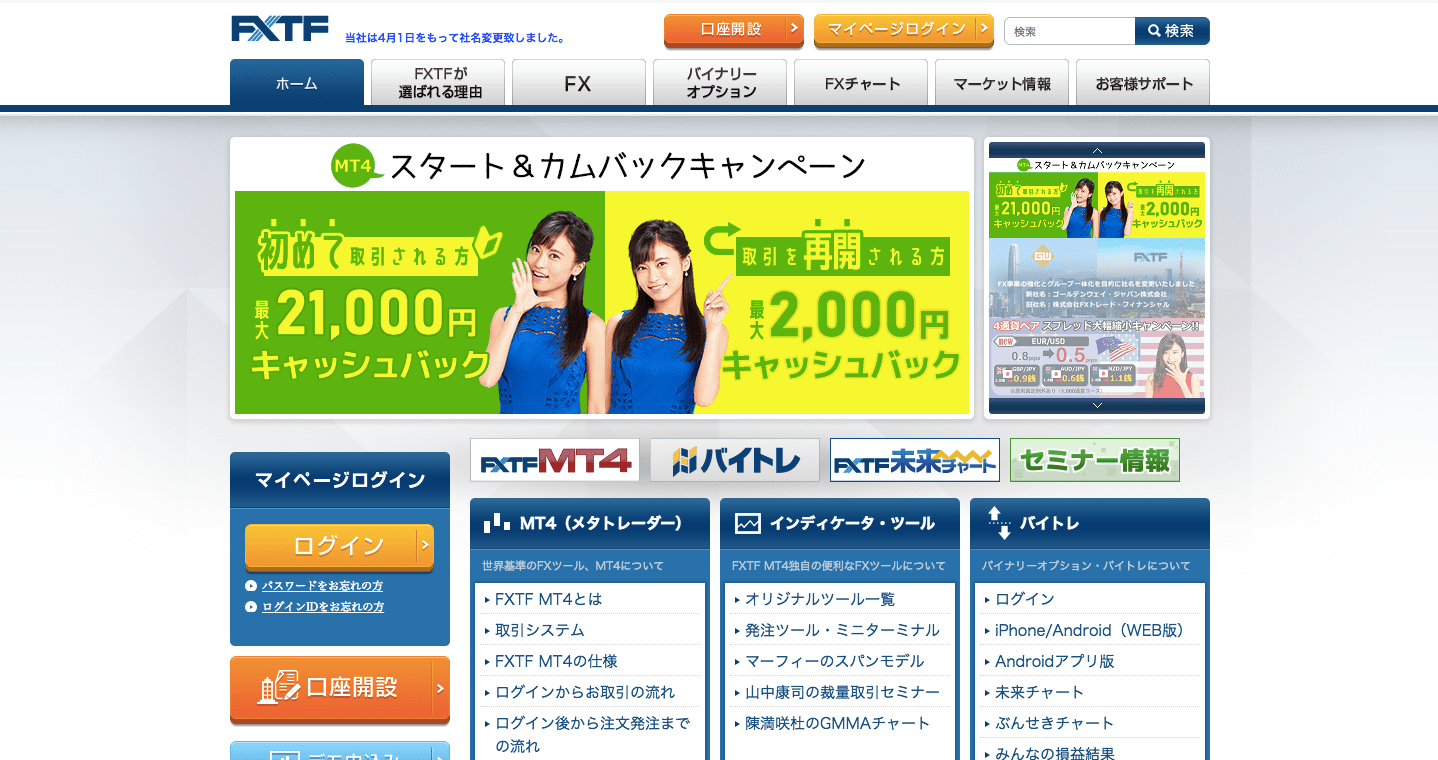
Task: Move banner carousel down with bottom arrow
Action: (x=1097, y=406)
